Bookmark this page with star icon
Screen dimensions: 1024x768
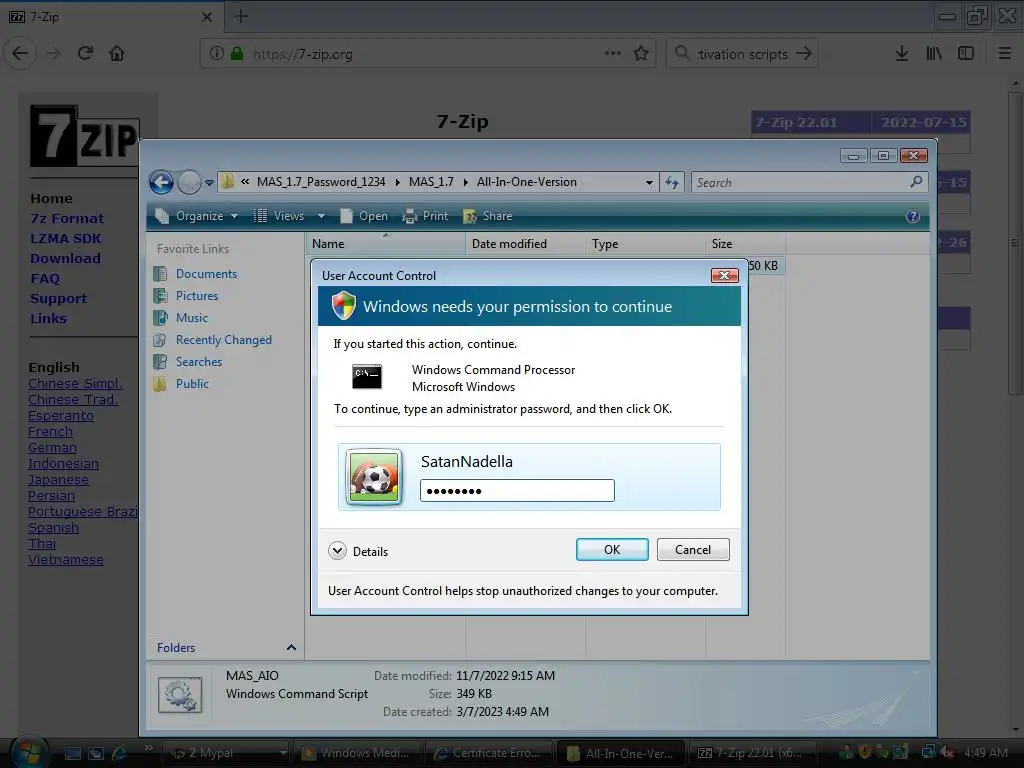click(x=641, y=54)
